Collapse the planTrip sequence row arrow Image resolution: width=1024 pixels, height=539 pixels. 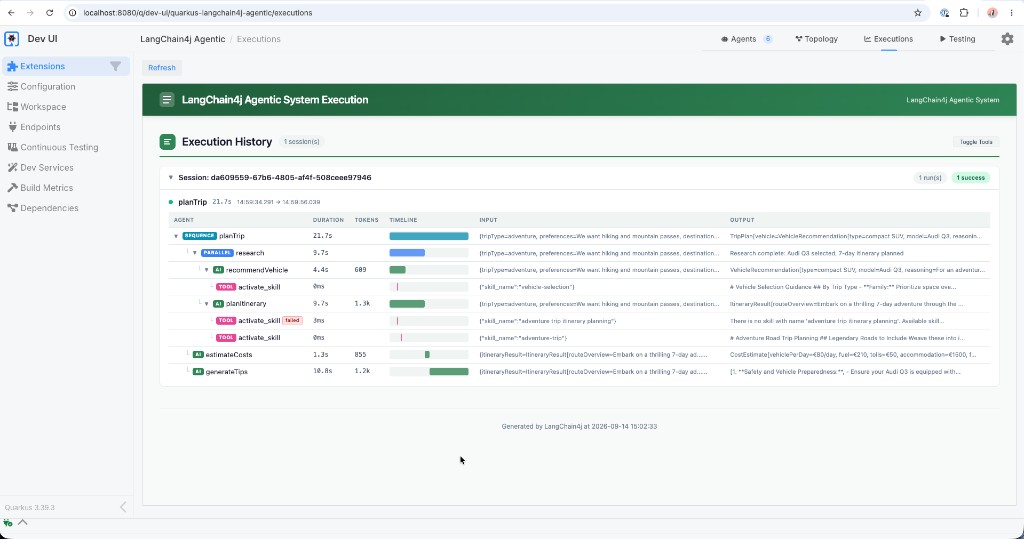tap(176, 236)
